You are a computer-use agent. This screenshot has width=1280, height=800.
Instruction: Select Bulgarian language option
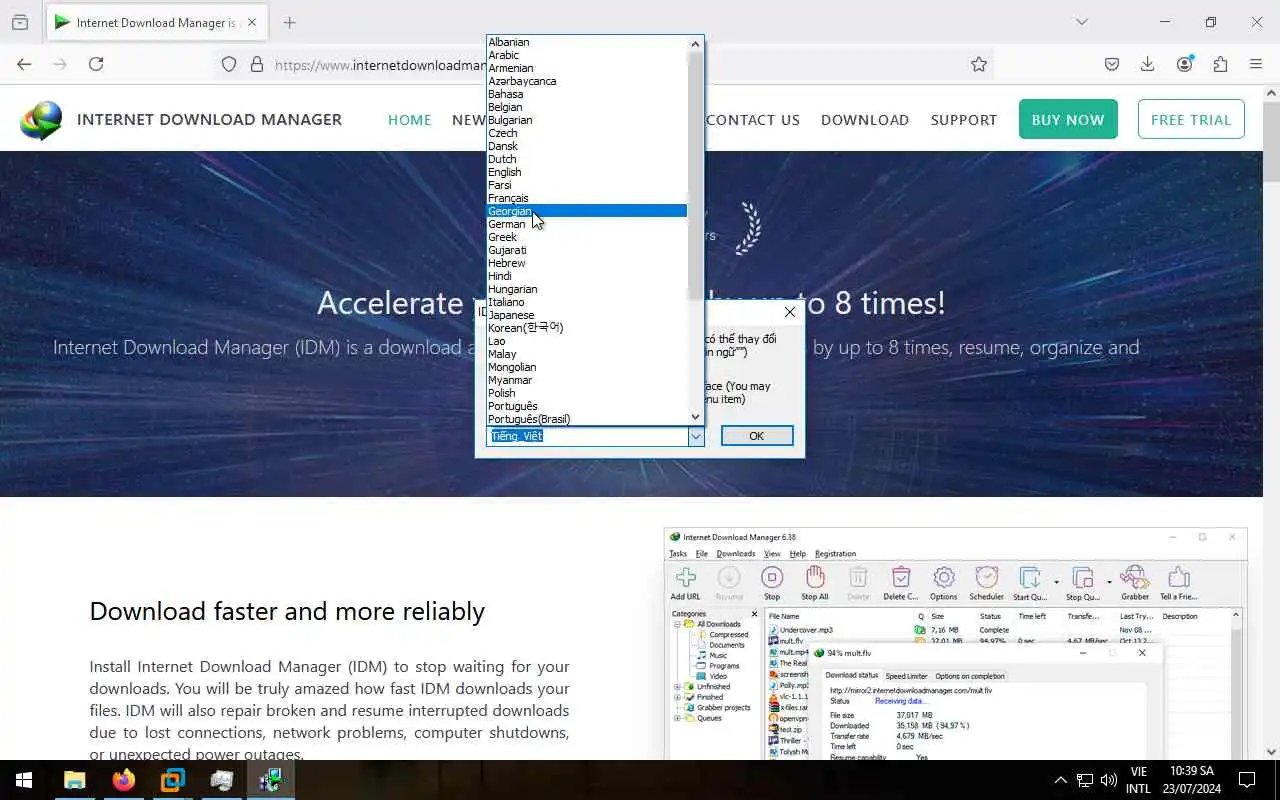pos(587,120)
